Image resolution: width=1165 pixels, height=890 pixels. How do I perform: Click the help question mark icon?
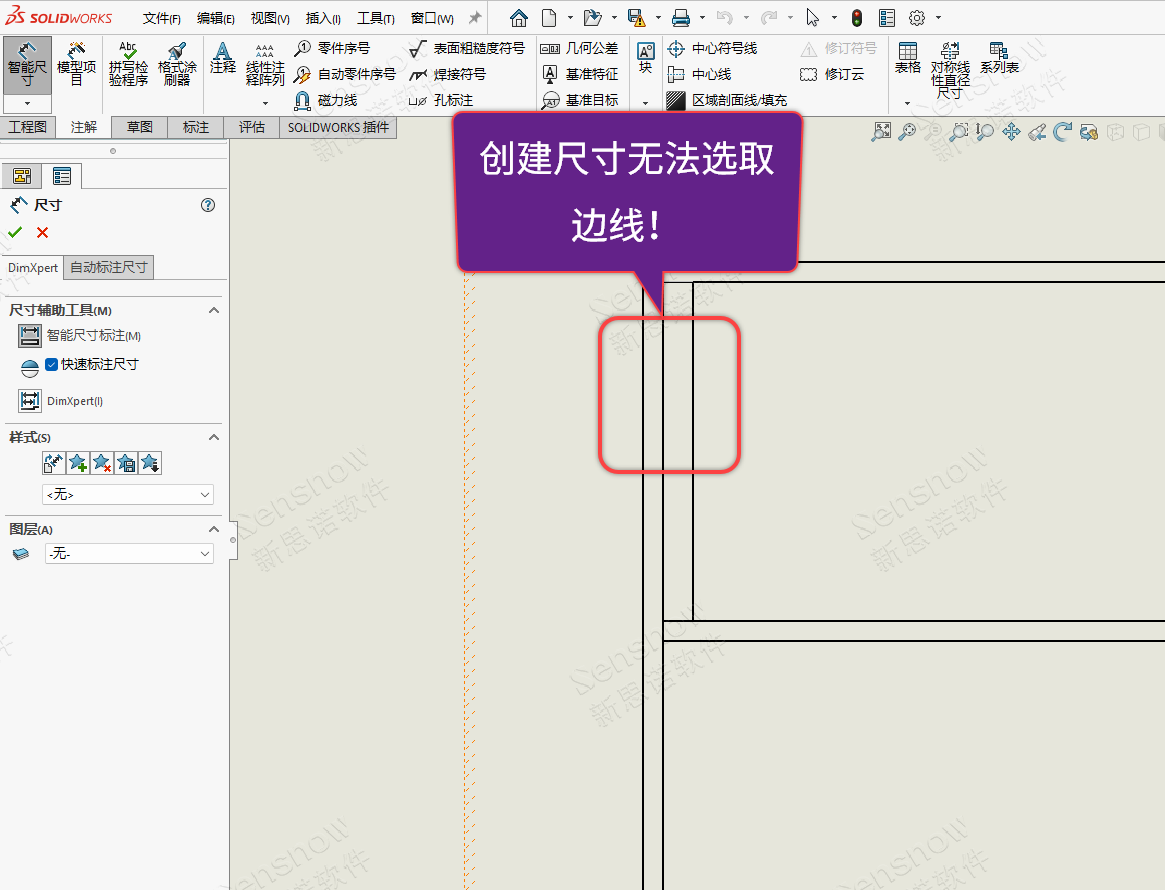(208, 205)
